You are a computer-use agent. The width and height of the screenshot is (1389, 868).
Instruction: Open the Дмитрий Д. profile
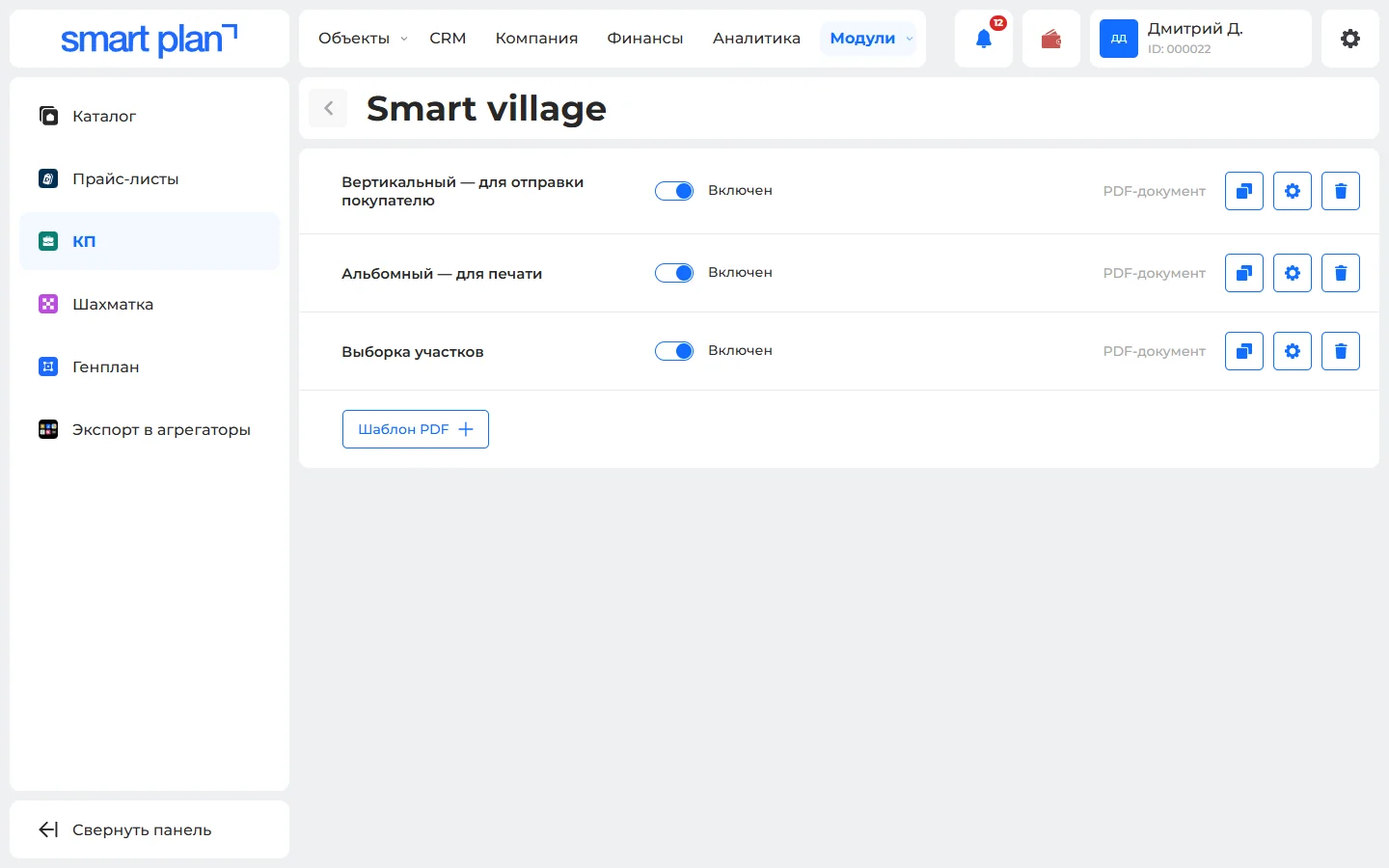pyautogui.click(x=1201, y=39)
